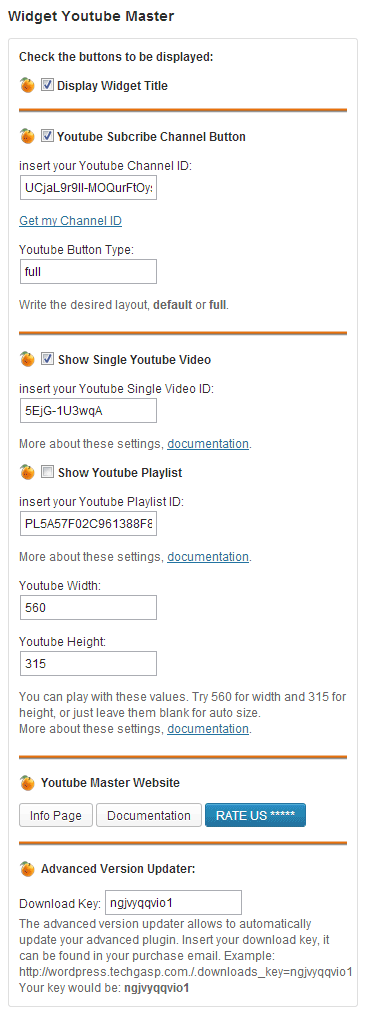Disable Show Single Youtube Video checkbox
Image resolution: width=366 pixels, height=1015 pixels.
click(47, 359)
